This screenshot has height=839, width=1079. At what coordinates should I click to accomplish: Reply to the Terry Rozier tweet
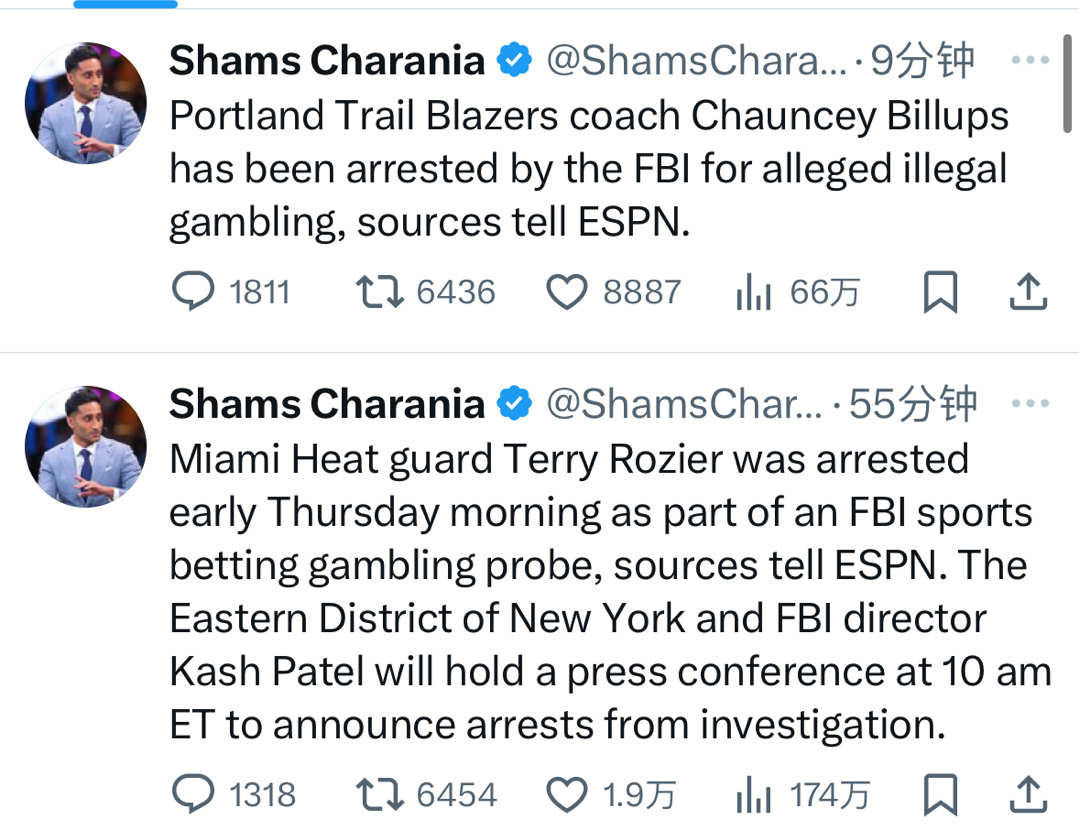[193, 795]
